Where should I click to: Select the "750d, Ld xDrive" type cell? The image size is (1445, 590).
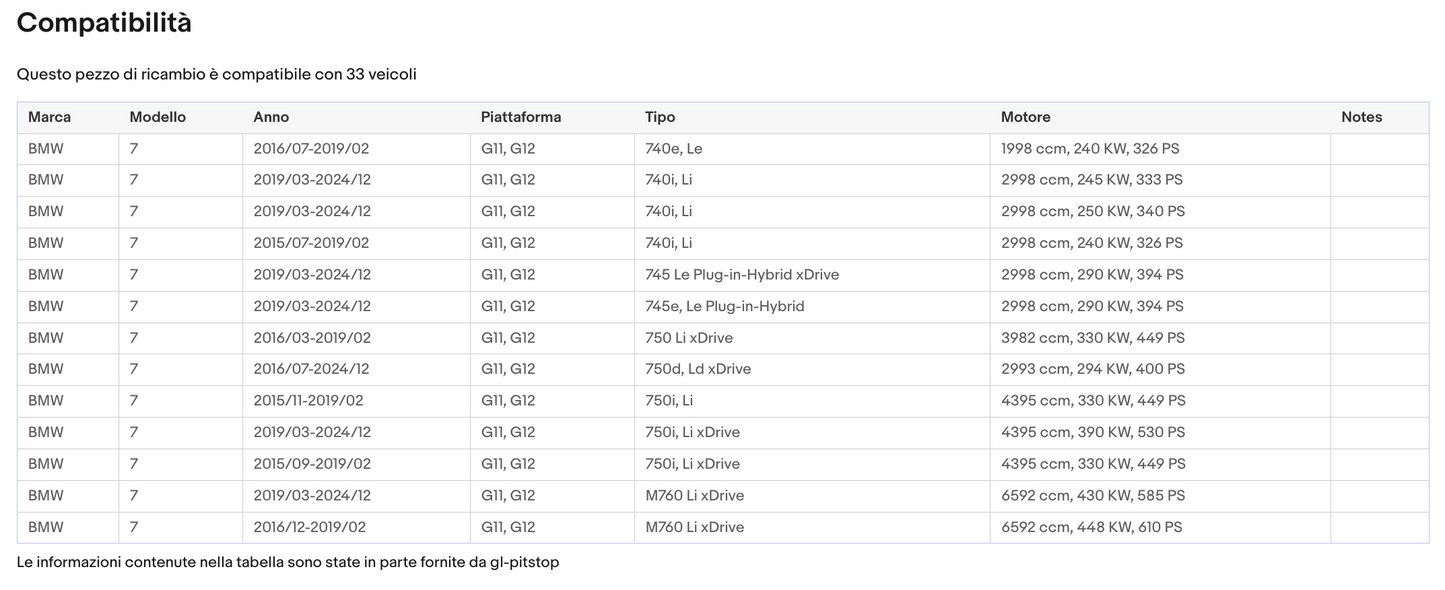(698, 369)
